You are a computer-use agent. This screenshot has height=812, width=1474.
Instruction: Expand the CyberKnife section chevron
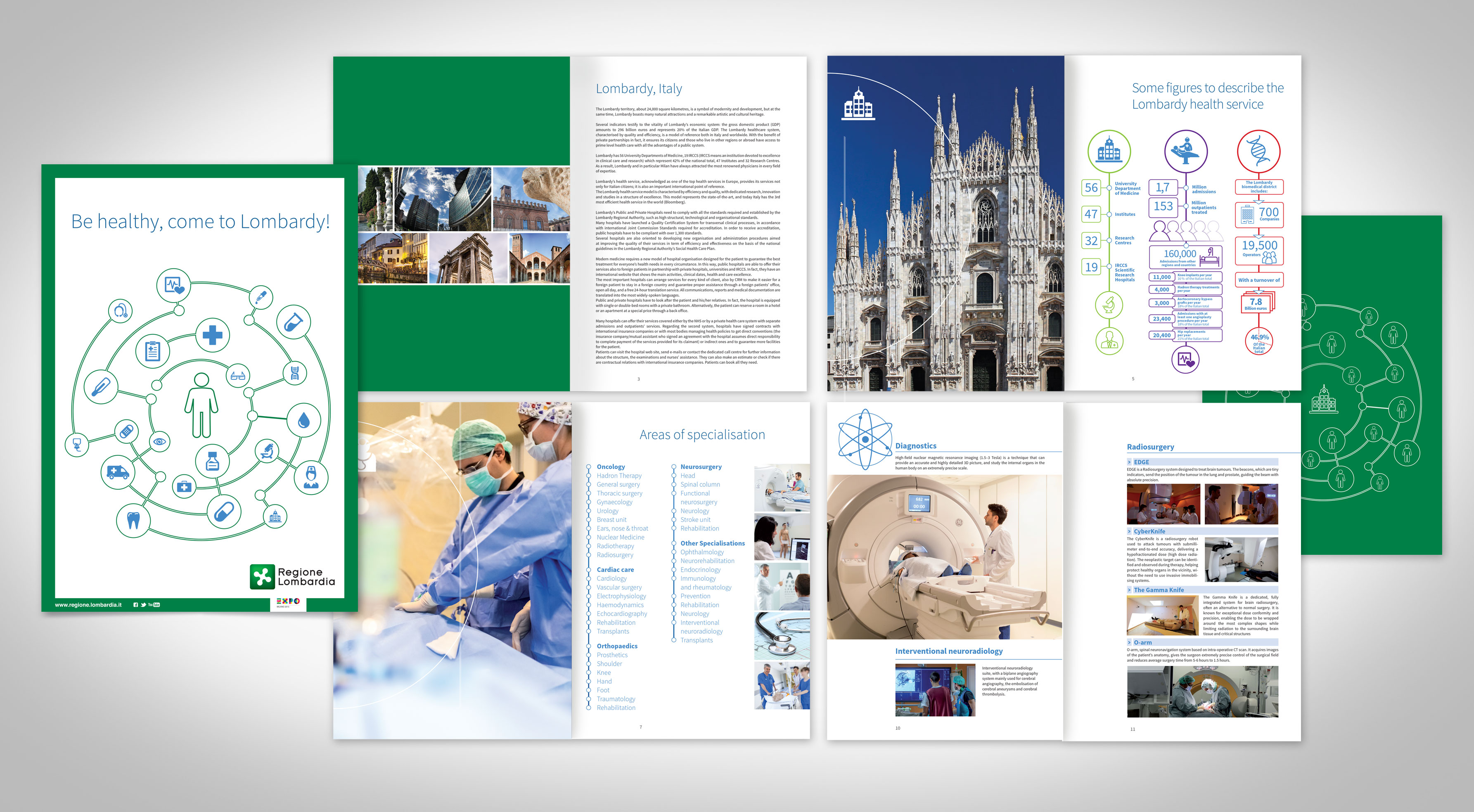(x=1129, y=531)
